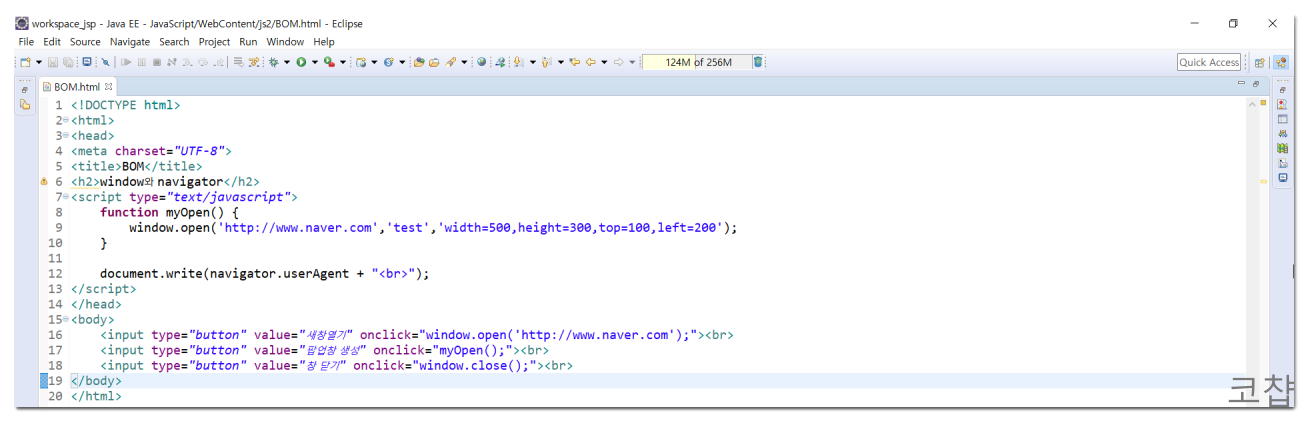Click the green bug Debug icon
1308x421 pixels.
(273, 62)
